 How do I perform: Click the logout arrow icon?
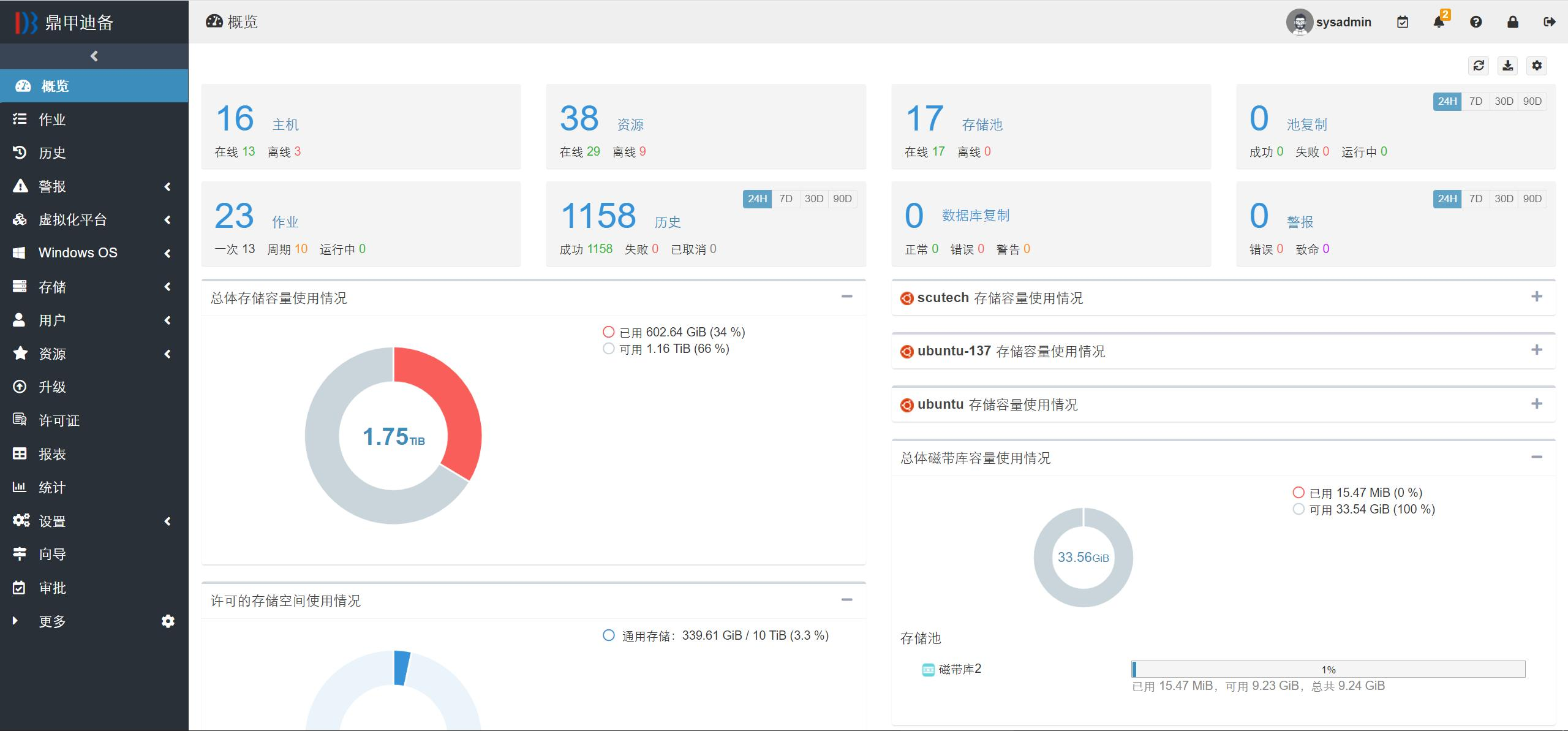[x=1550, y=22]
